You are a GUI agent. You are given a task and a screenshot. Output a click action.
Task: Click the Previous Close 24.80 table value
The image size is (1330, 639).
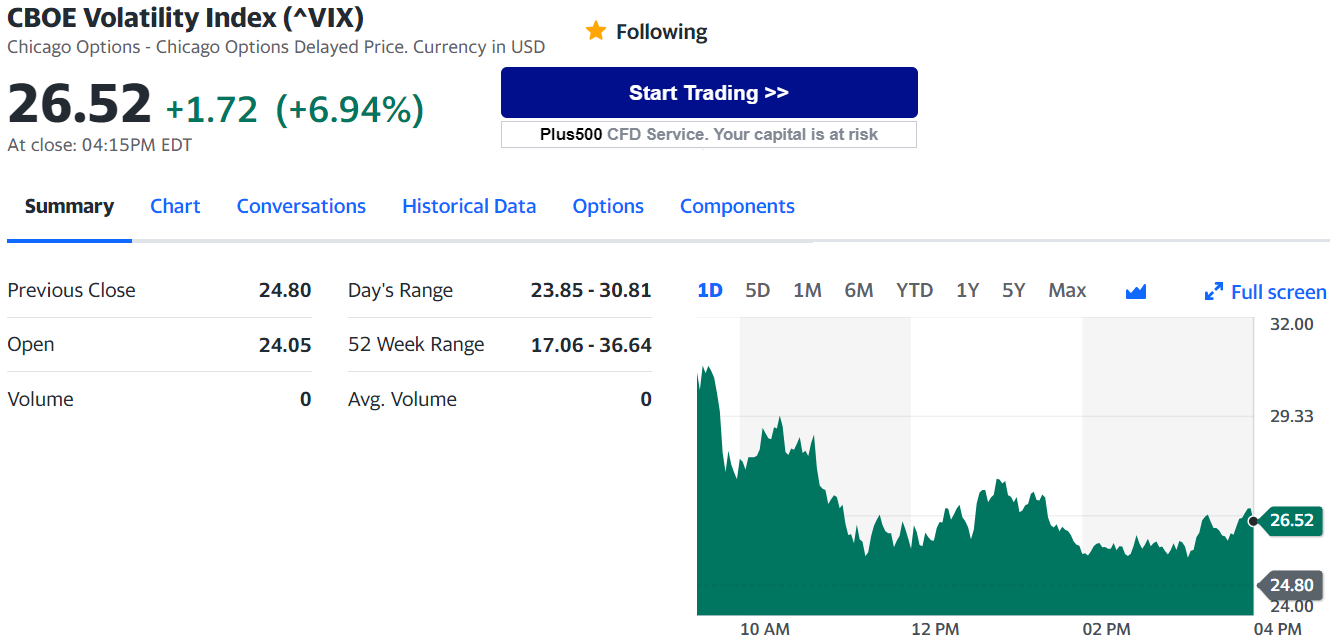pos(285,290)
